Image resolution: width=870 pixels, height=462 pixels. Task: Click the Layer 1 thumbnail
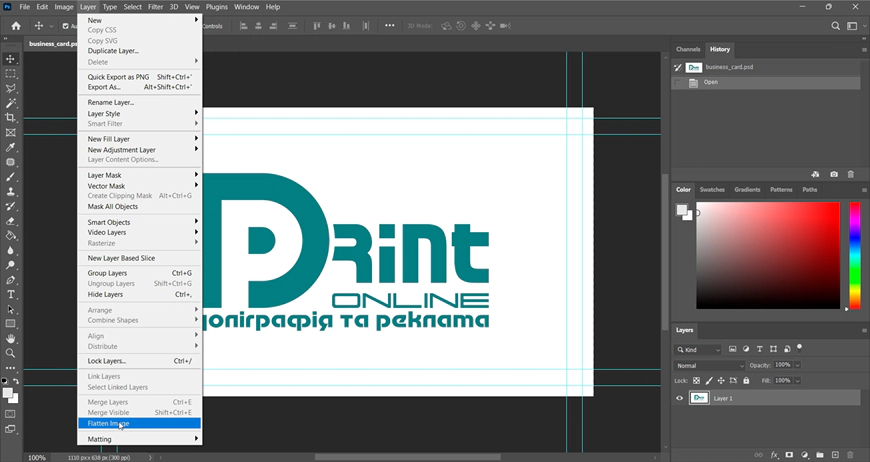click(699, 398)
